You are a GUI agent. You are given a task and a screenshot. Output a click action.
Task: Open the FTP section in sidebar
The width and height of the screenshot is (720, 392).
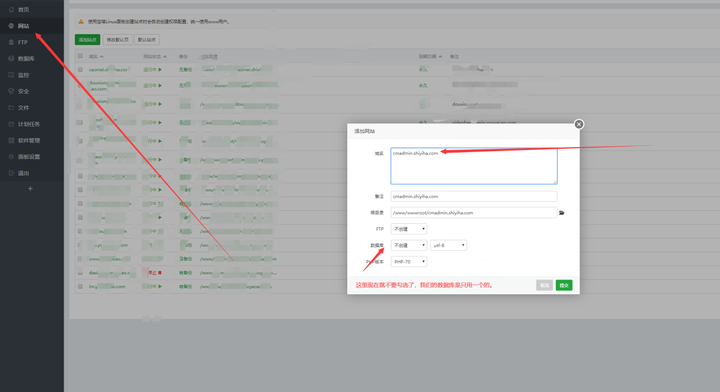coord(19,42)
